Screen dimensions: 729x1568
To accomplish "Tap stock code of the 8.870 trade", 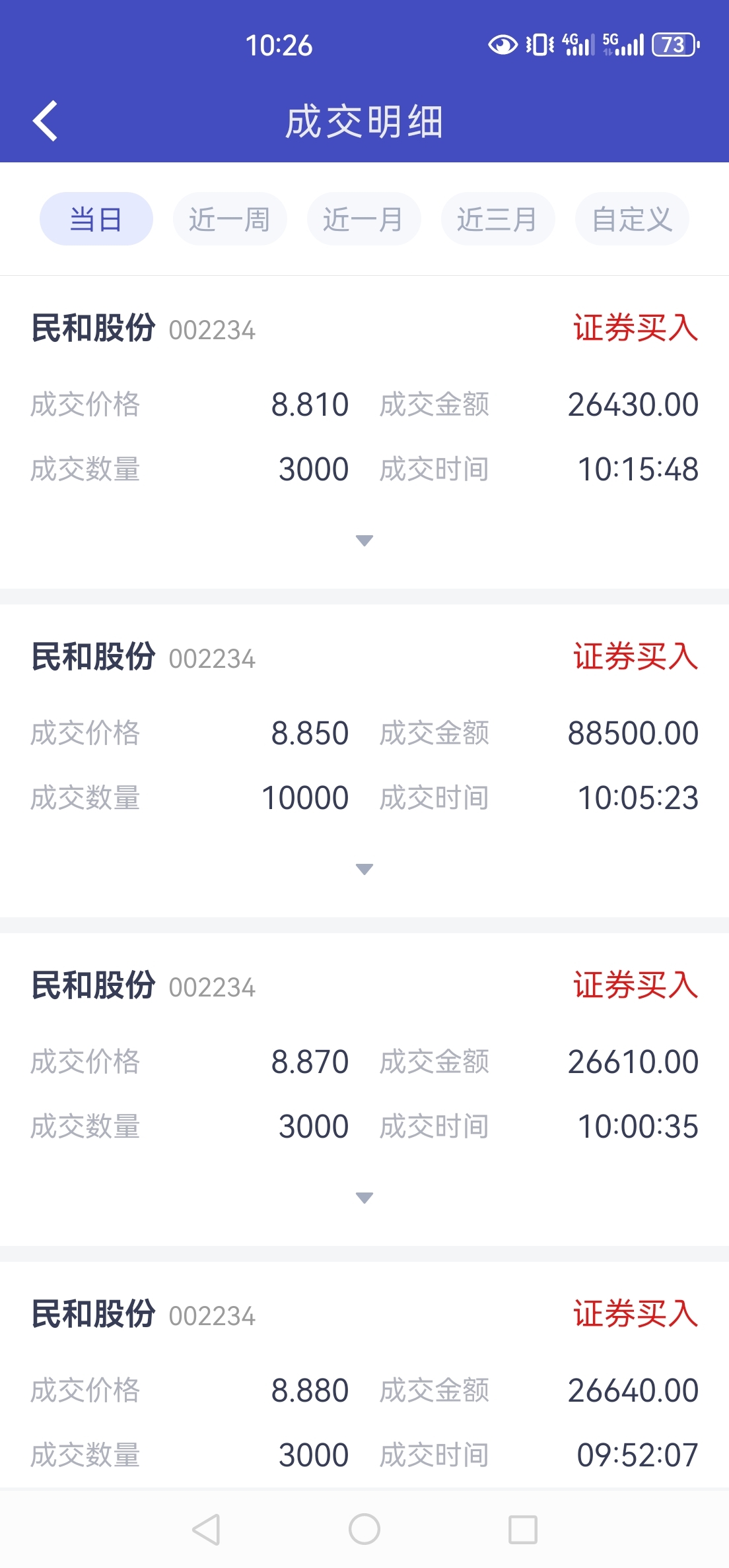I will [x=212, y=988].
